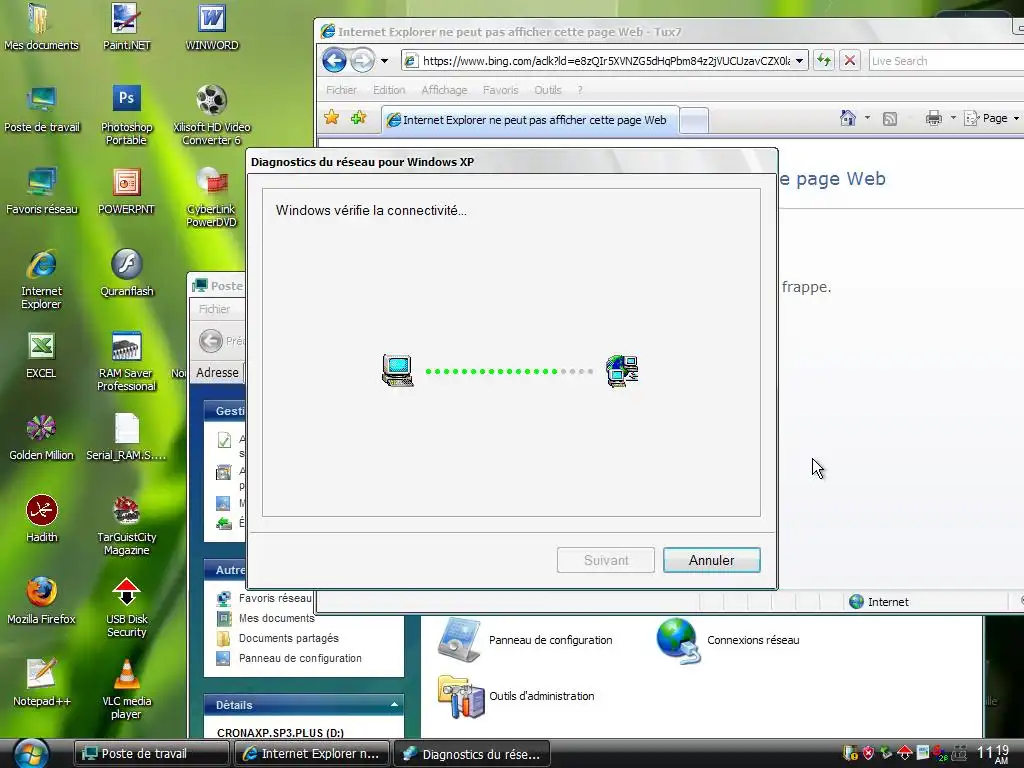This screenshot has width=1024, height=768.
Task: Open Connexions réseau item in file pane
Action: [728, 640]
